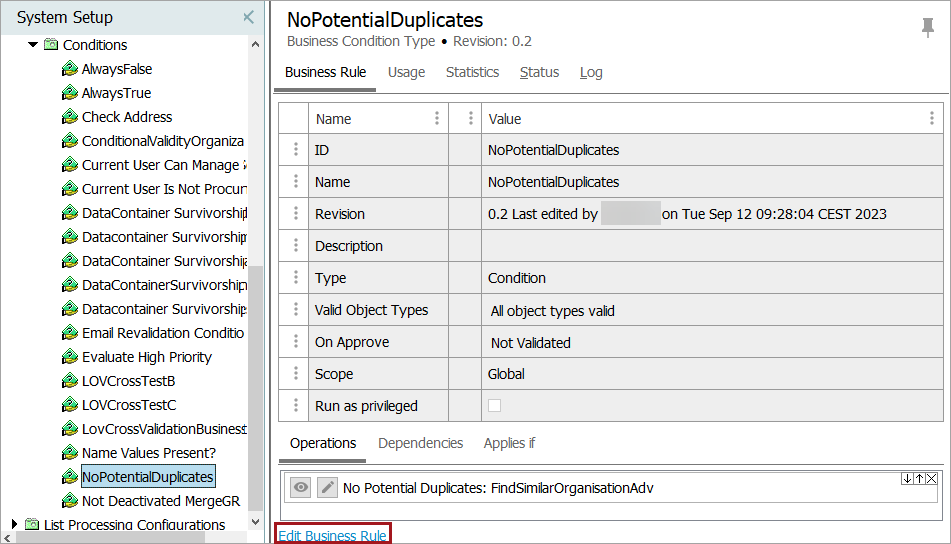
Task: Click the pin icon beside NoPotentialDuplicates title
Action: [x=927, y=28]
